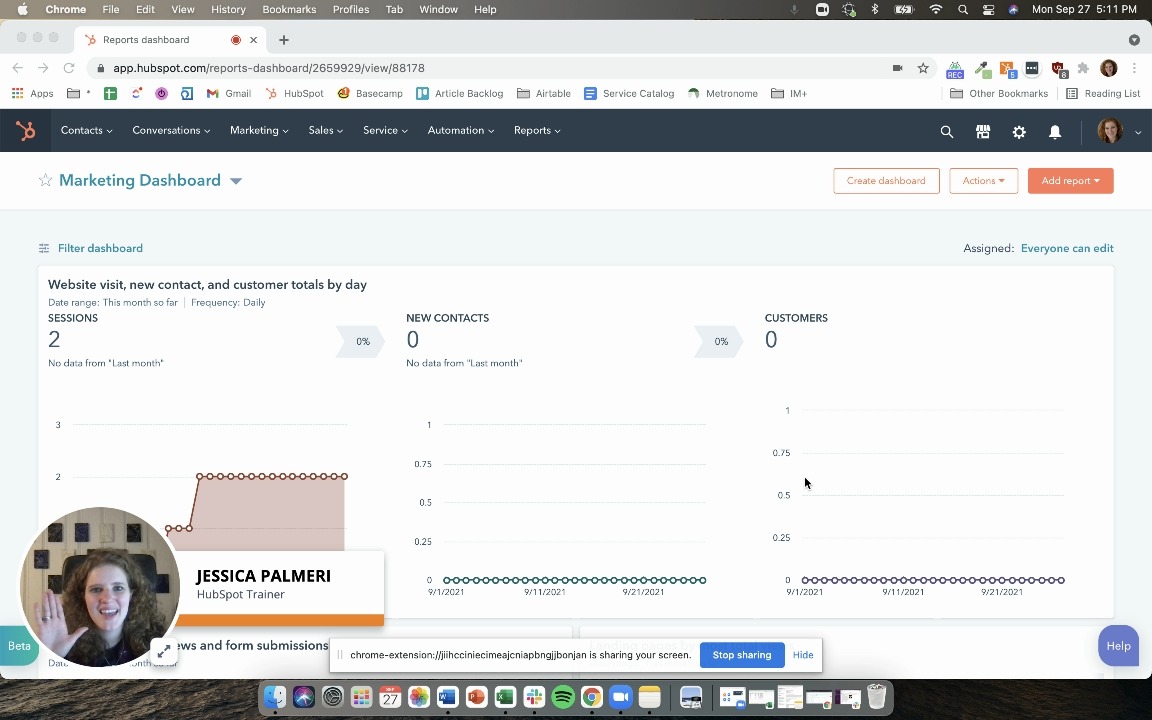Favorite the Marketing Dashboard with the star

(45, 181)
